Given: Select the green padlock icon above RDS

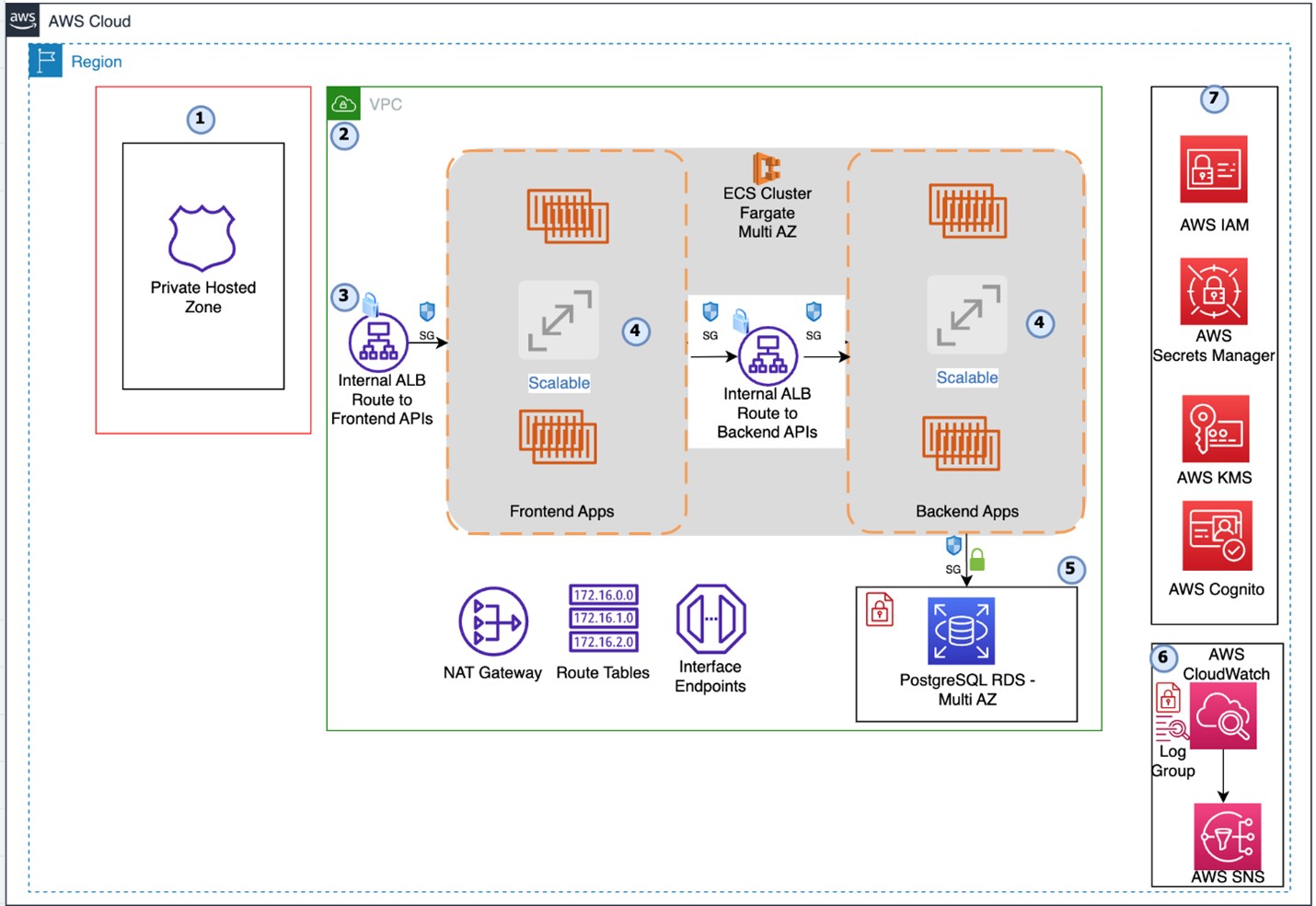Looking at the screenshot, I should click(977, 559).
